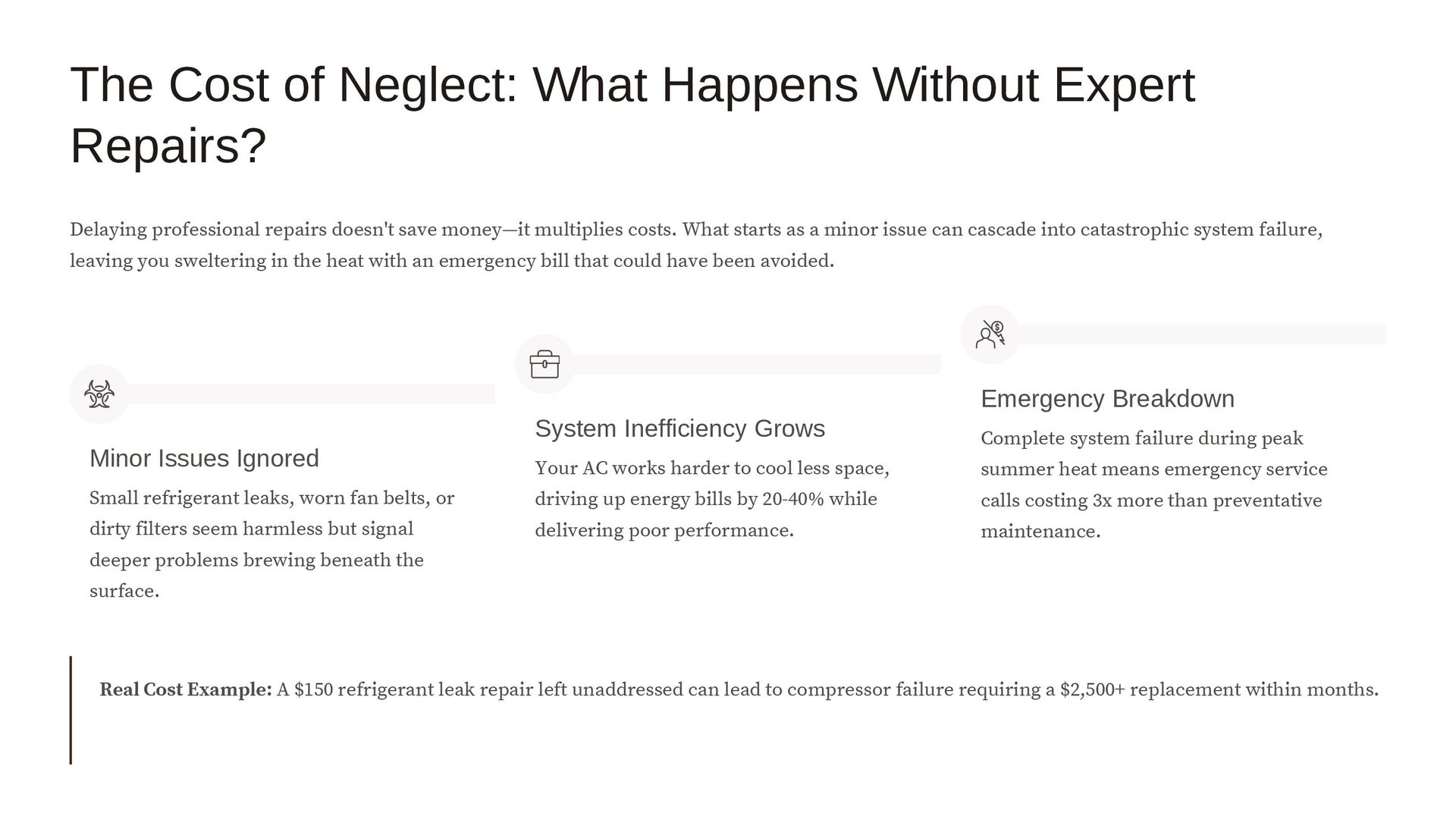
Task: Select the Minor Issues Ignored heading
Action: [x=204, y=459]
